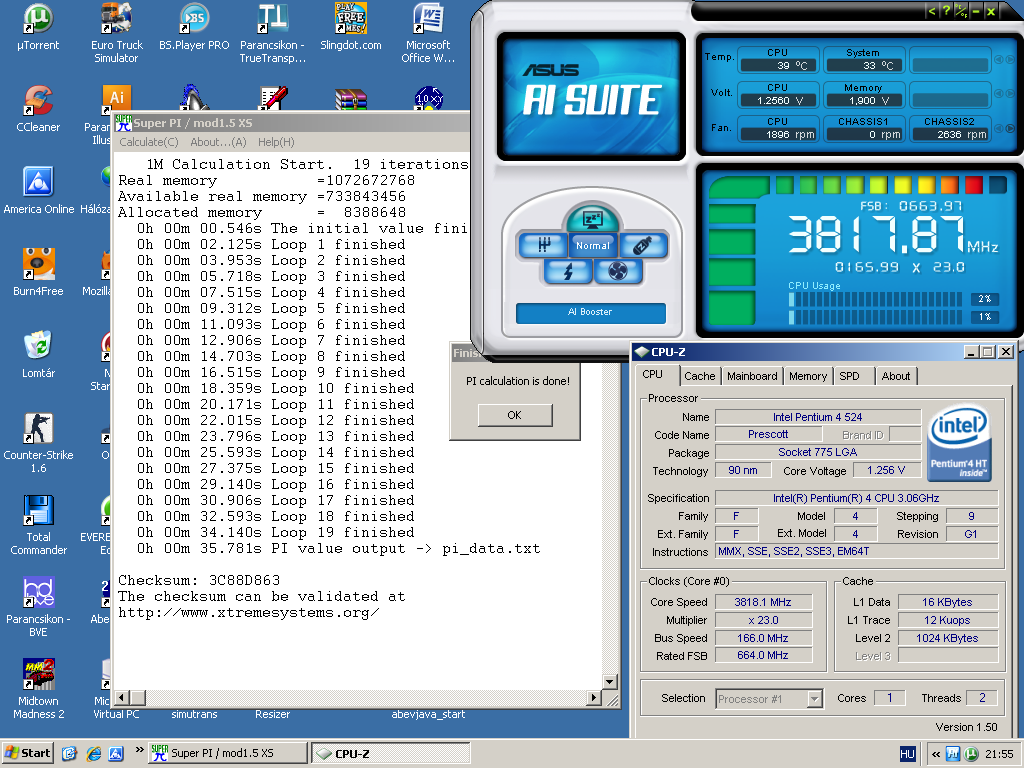The image size is (1024, 768).
Task: Switch to About tab in CPU-Z
Action: (895, 376)
